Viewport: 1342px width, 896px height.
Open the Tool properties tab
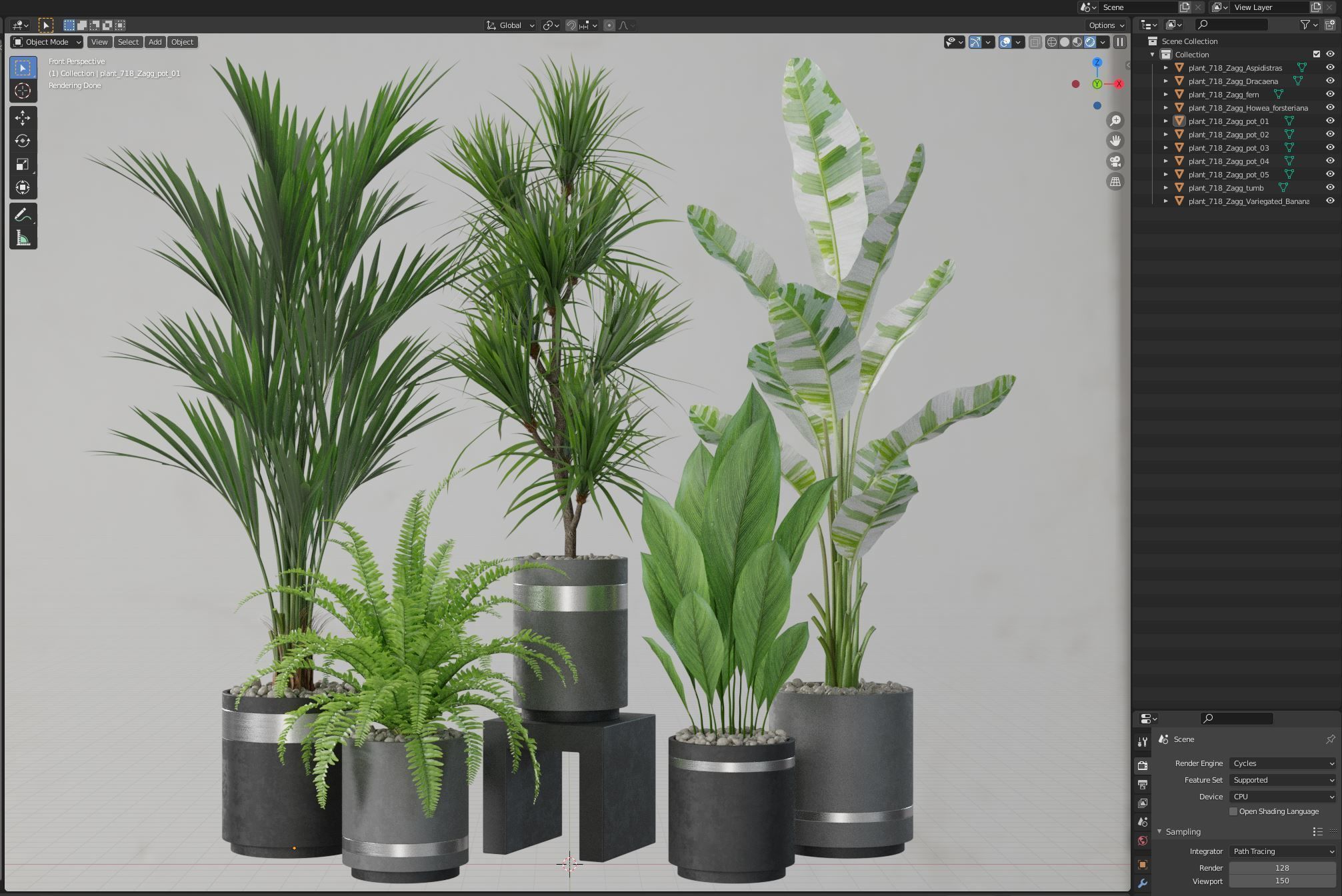(x=1143, y=742)
